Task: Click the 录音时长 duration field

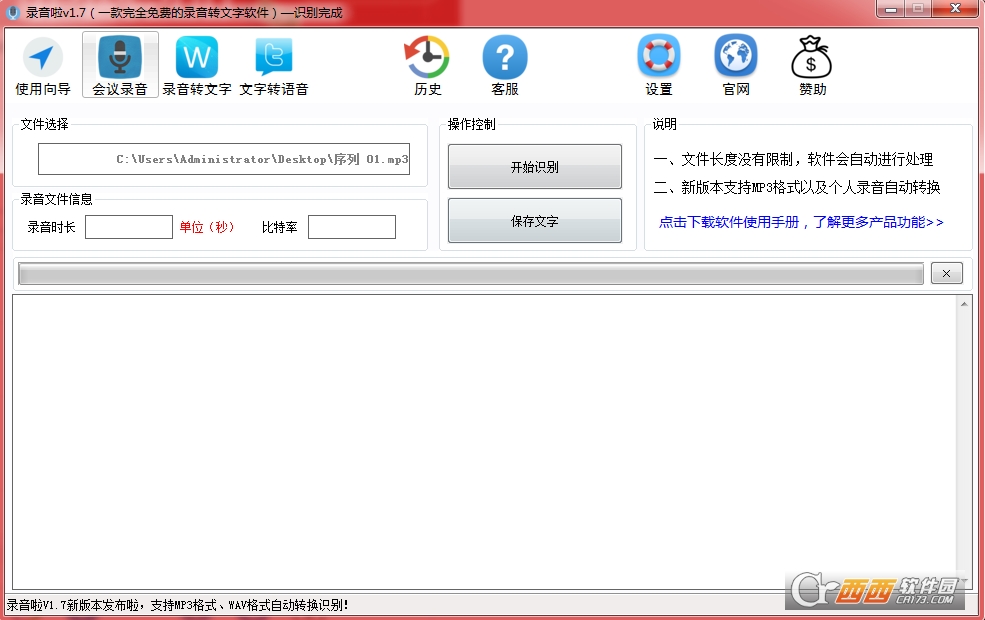Action: tap(129, 228)
